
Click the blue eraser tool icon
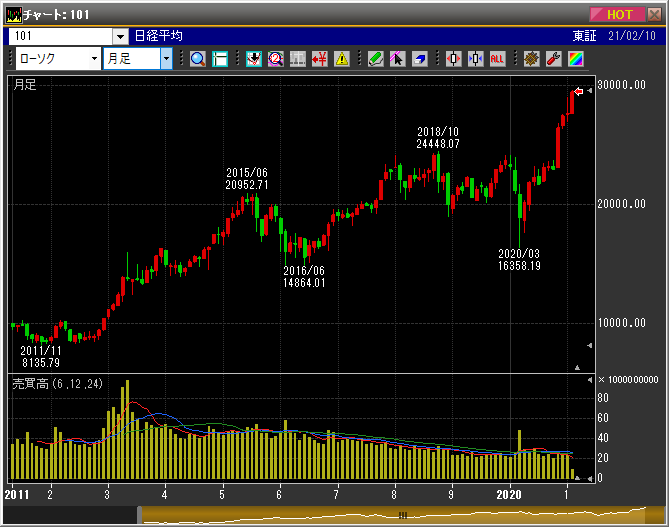tap(420, 59)
